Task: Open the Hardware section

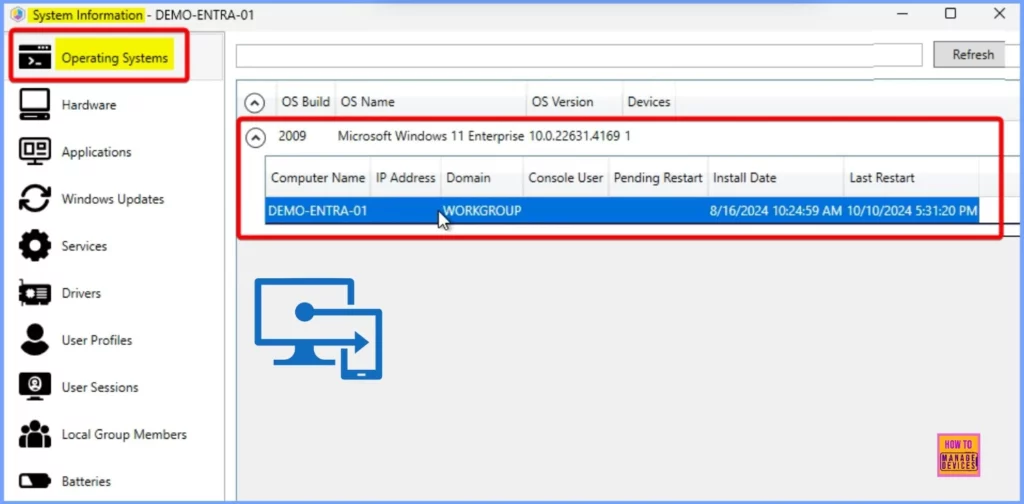Action: click(89, 105)
